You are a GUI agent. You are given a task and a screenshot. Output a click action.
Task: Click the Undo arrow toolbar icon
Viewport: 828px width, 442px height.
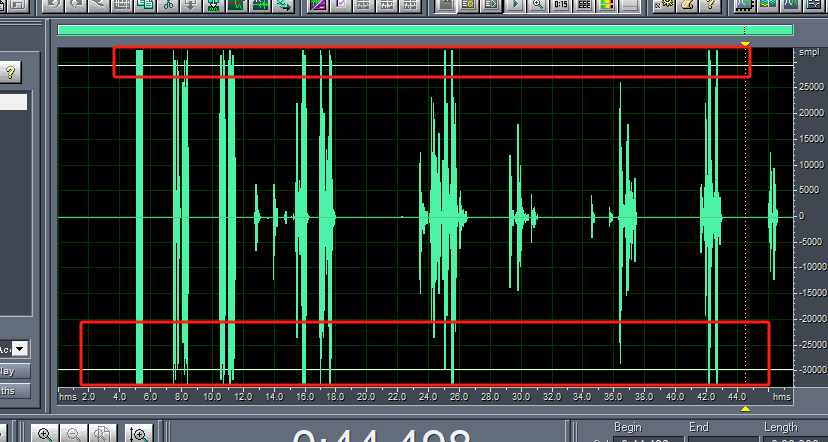[x=53, y=4]
